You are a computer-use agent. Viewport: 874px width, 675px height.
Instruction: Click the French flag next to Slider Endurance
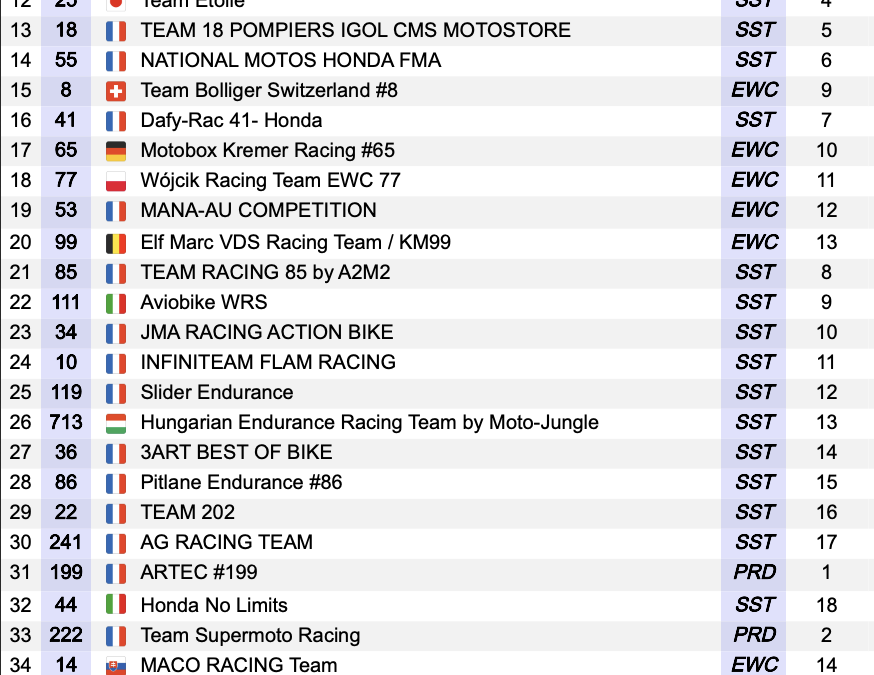(116, 394)
